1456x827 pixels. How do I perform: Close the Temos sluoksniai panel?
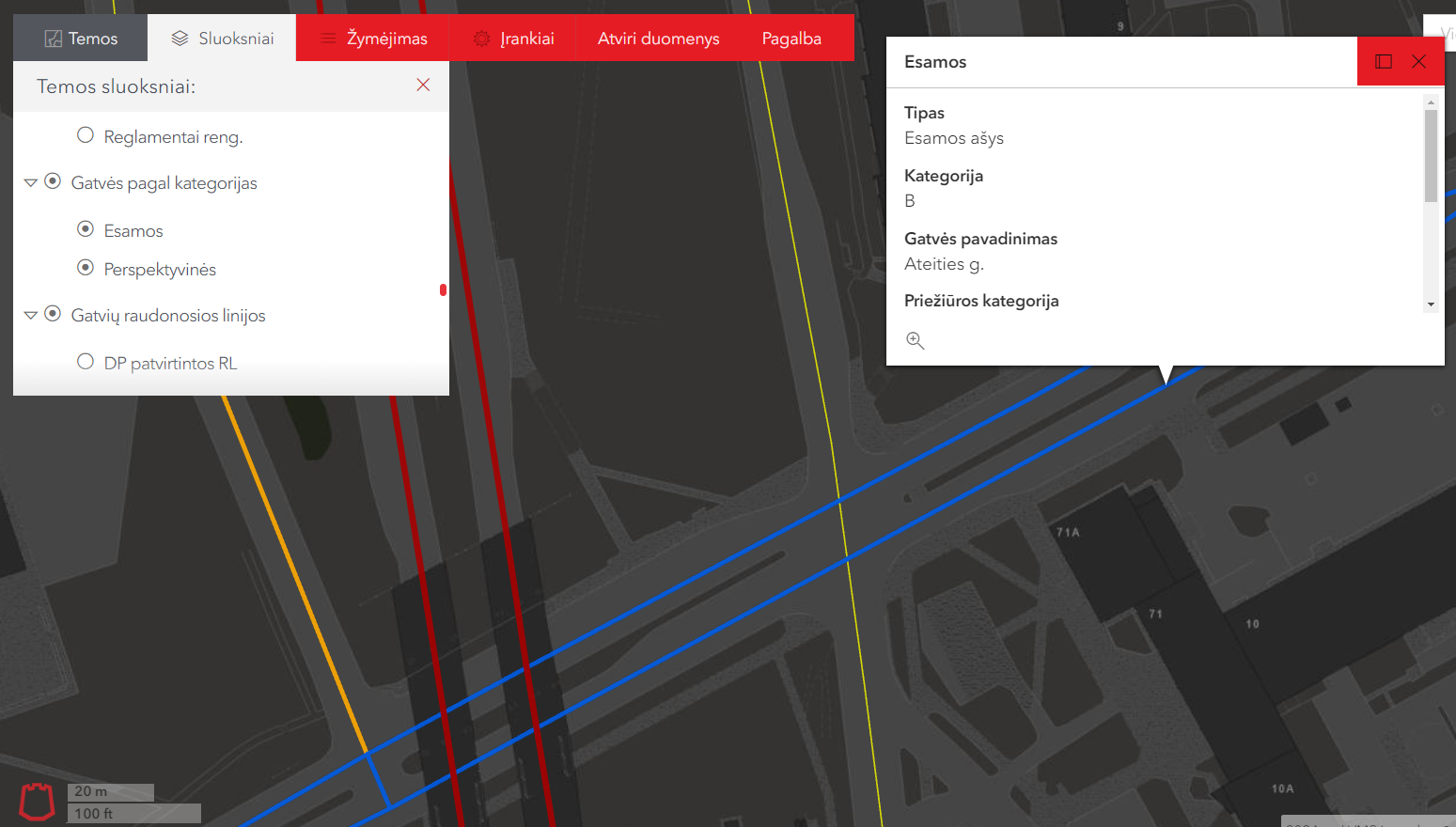click(x=423, y=86)
